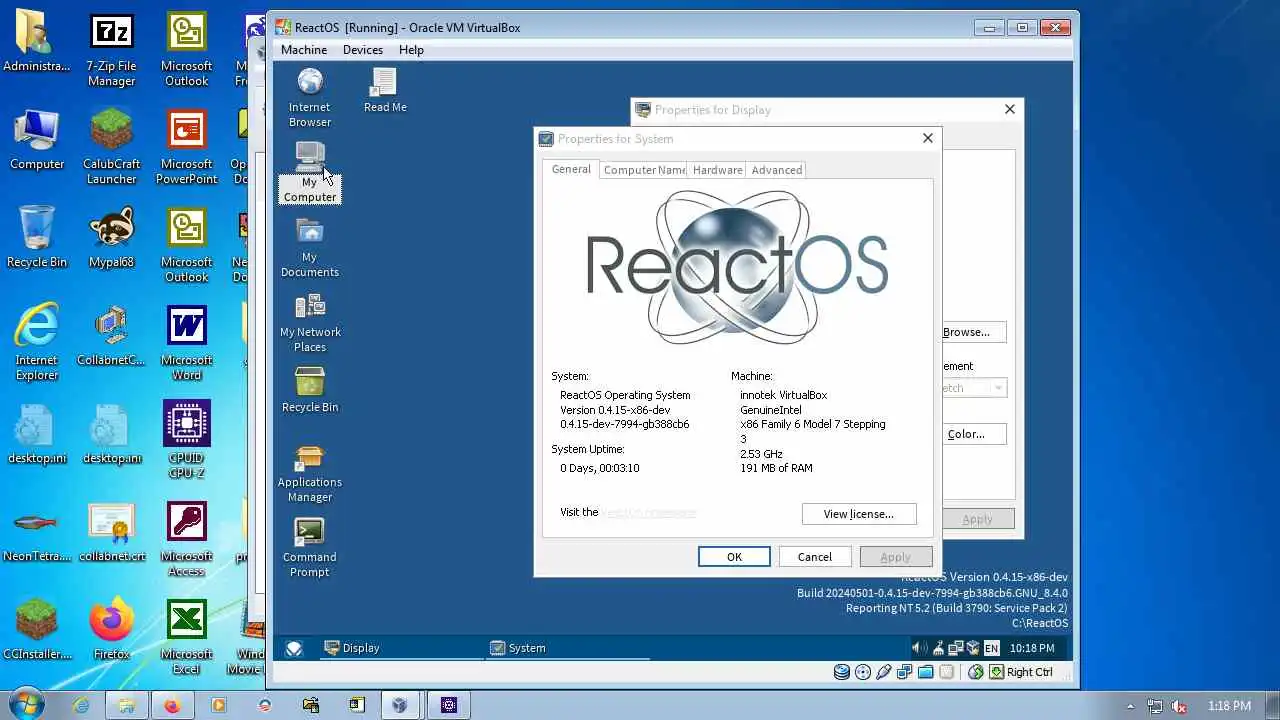The width and height of the screenshot is (1280, 720).
Task: Open Microsoft Word desktop shortcut
Action: (186, 344)
